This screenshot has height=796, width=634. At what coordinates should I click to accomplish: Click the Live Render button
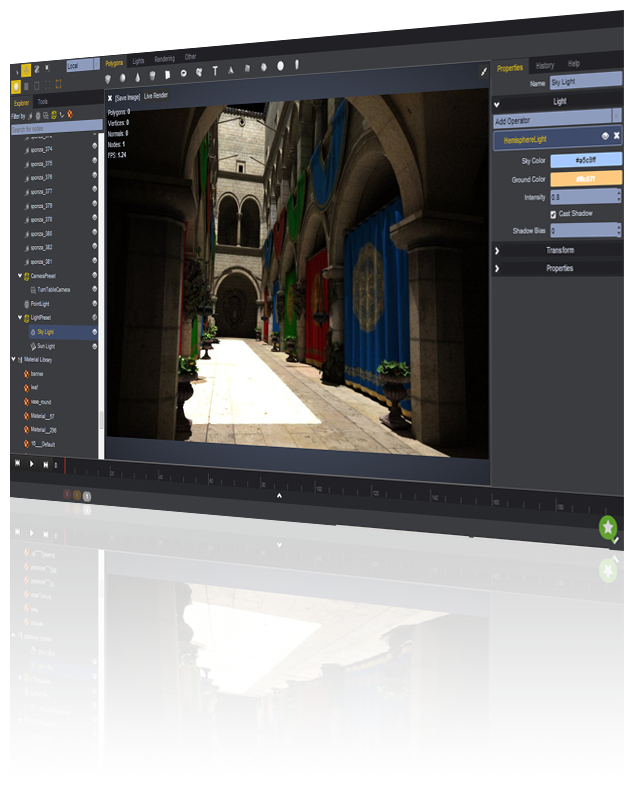[x=156, y=96]
